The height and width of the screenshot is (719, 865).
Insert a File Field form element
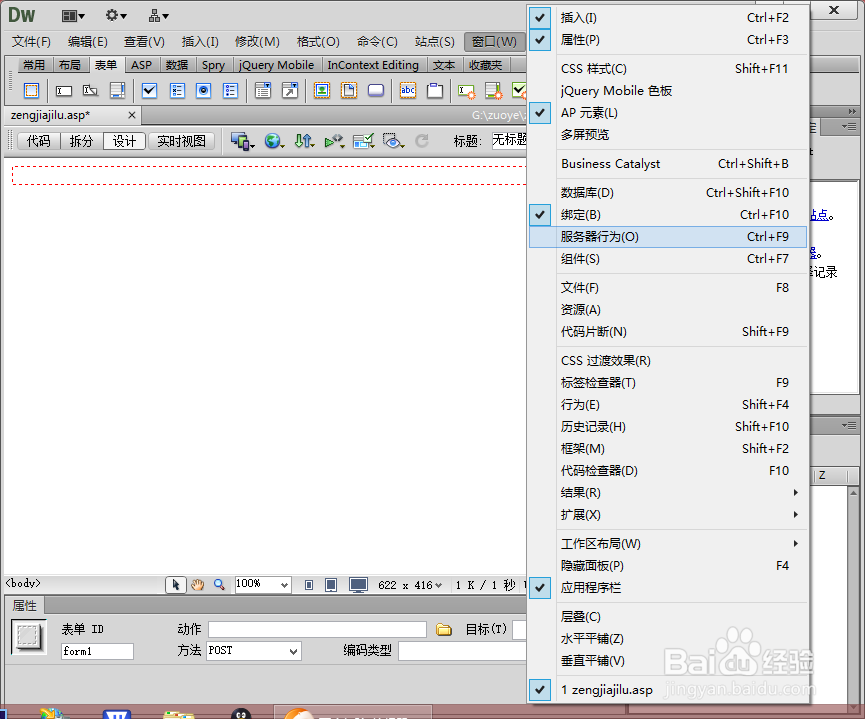pos(349,90)
